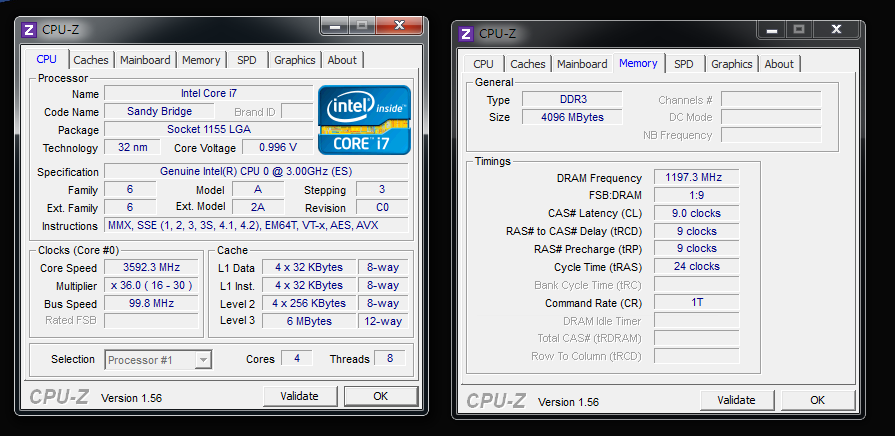895x436 pixels.
Task: Click the Ext. Model value 2A
Action: (258, 207)
